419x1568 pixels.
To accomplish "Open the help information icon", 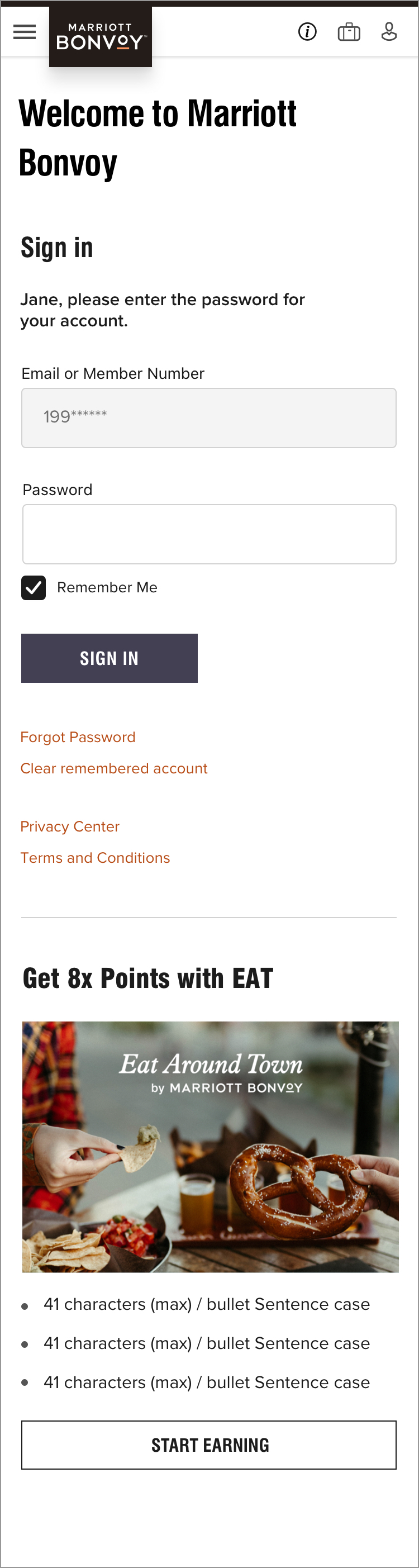I will 307,32.
